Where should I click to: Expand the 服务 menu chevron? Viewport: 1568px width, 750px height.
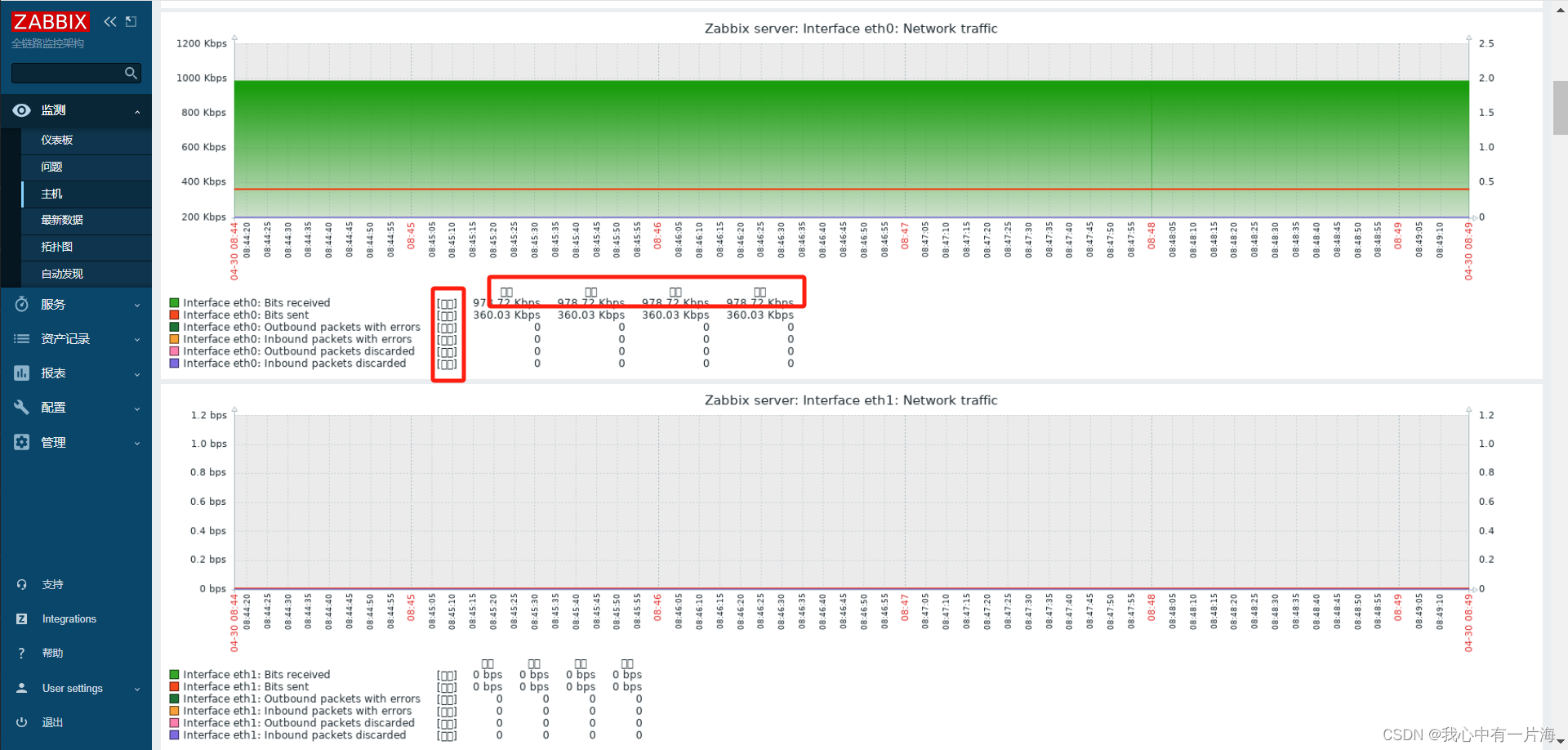tap(137, 305)
